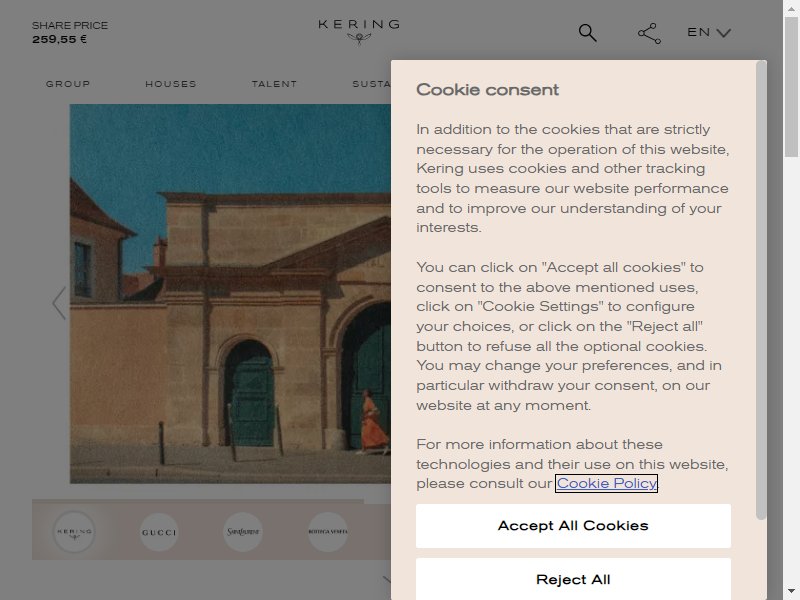The width and height of the screenshot is (800, 600).
Task: Select the Bottega Veneta brand circle
Action: point(328,532)
